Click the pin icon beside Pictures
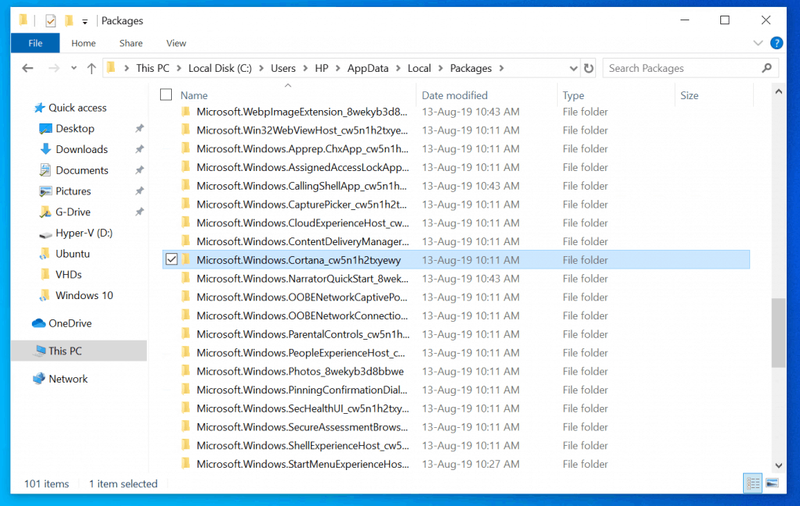The width and height of the screenshot is (800, 506). tap(139, 191)
